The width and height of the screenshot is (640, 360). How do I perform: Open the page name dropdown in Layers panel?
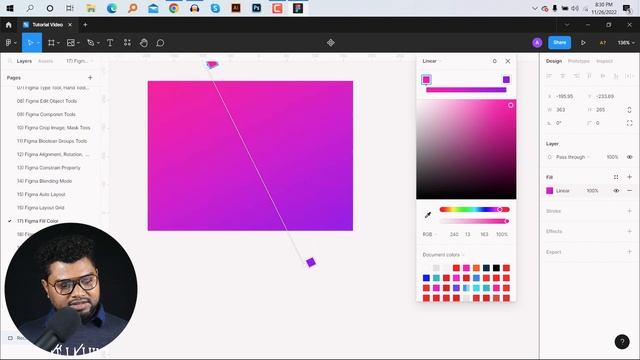coord(80,61)
